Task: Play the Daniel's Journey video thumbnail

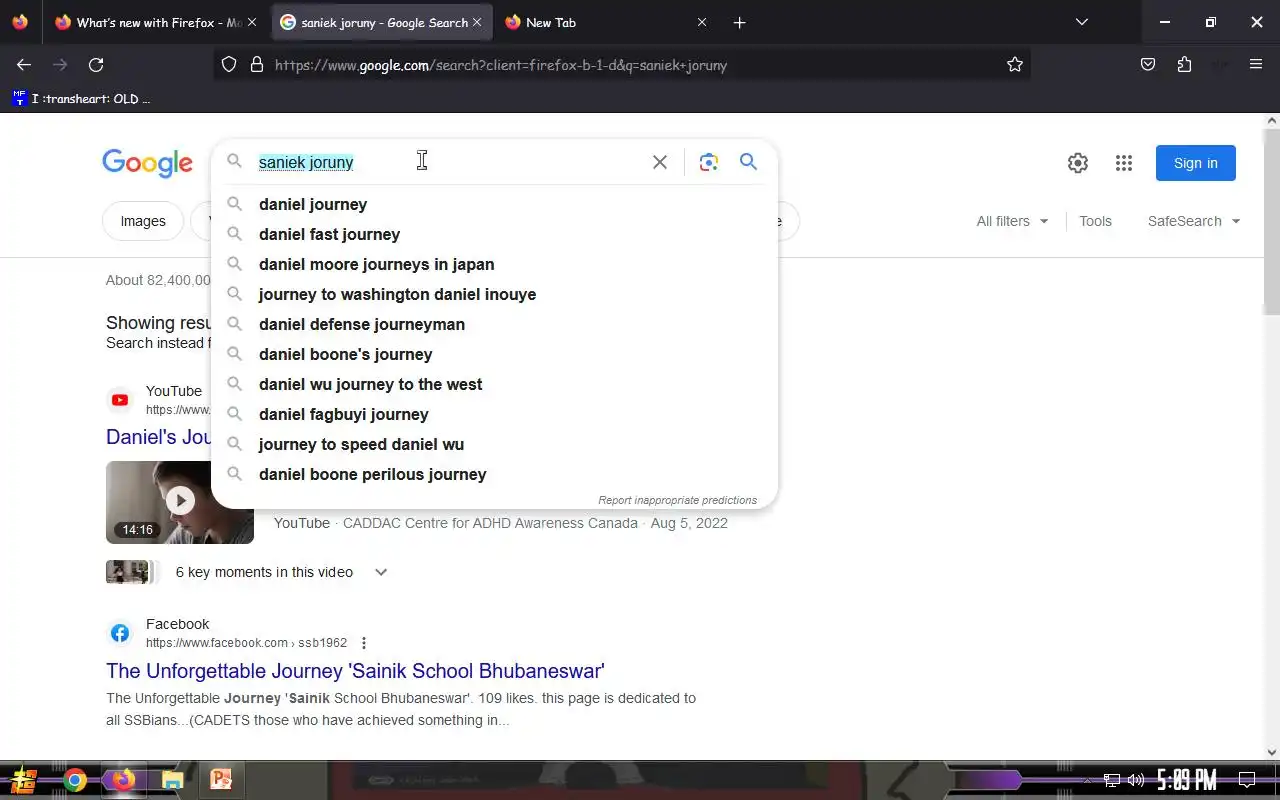Action: [x=180, y=502]
